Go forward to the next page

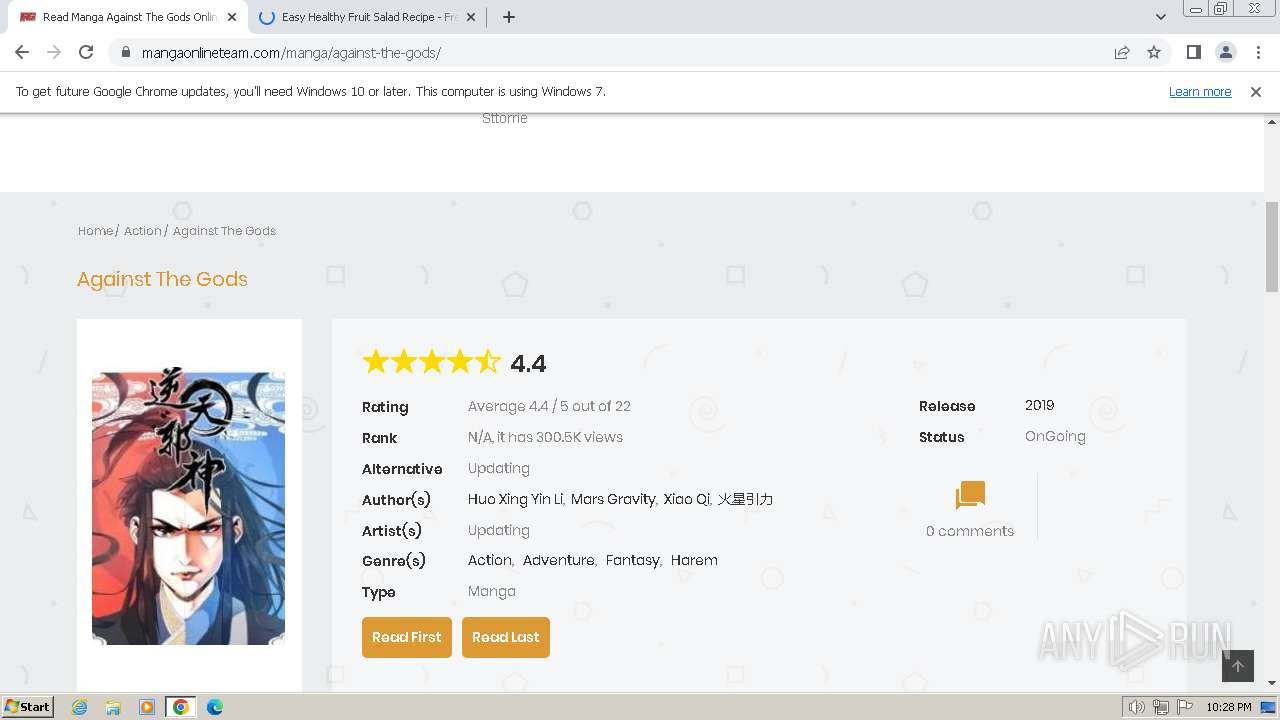click(54, 52)
